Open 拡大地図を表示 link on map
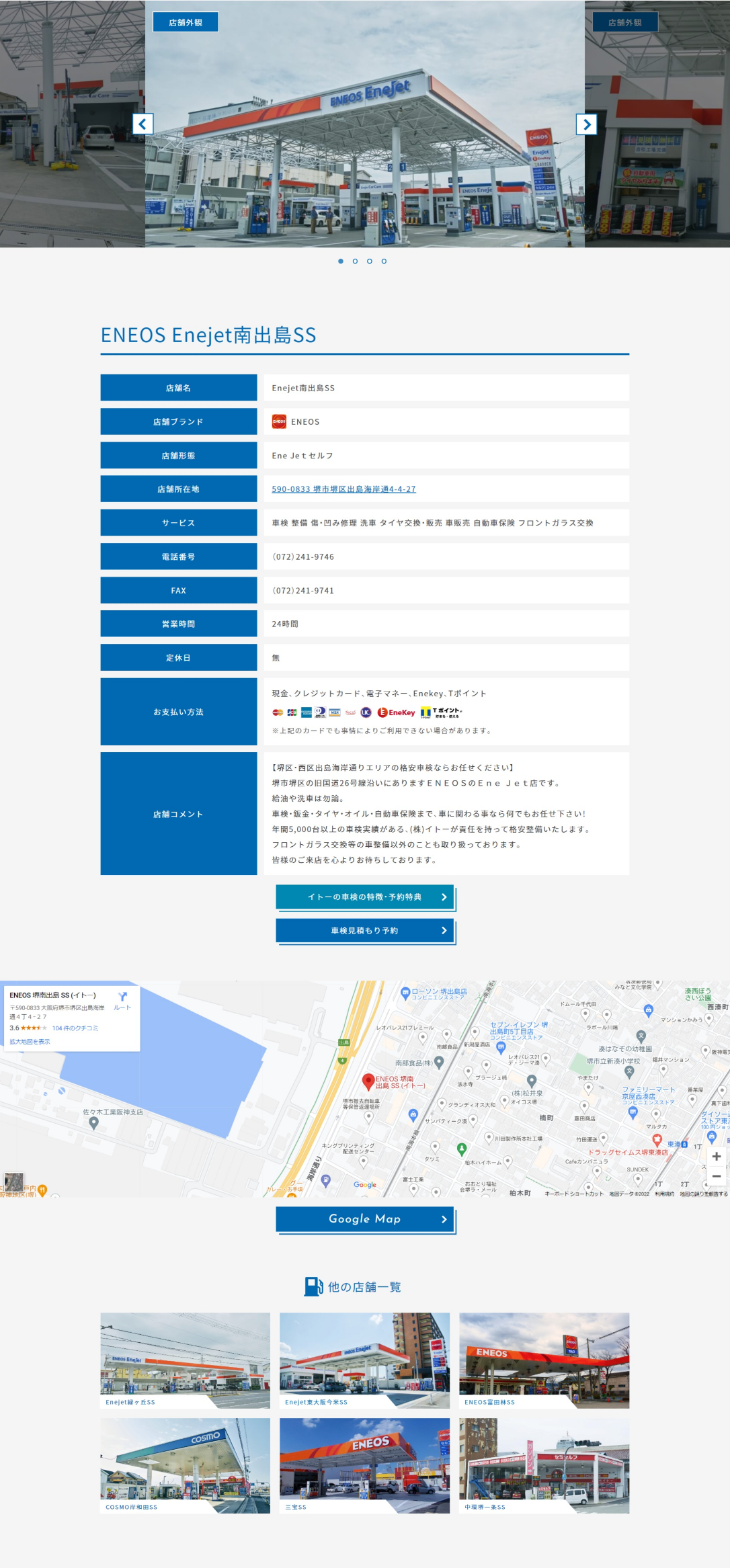Screen dimensions: 730x1568 [x=30, y=1042]
